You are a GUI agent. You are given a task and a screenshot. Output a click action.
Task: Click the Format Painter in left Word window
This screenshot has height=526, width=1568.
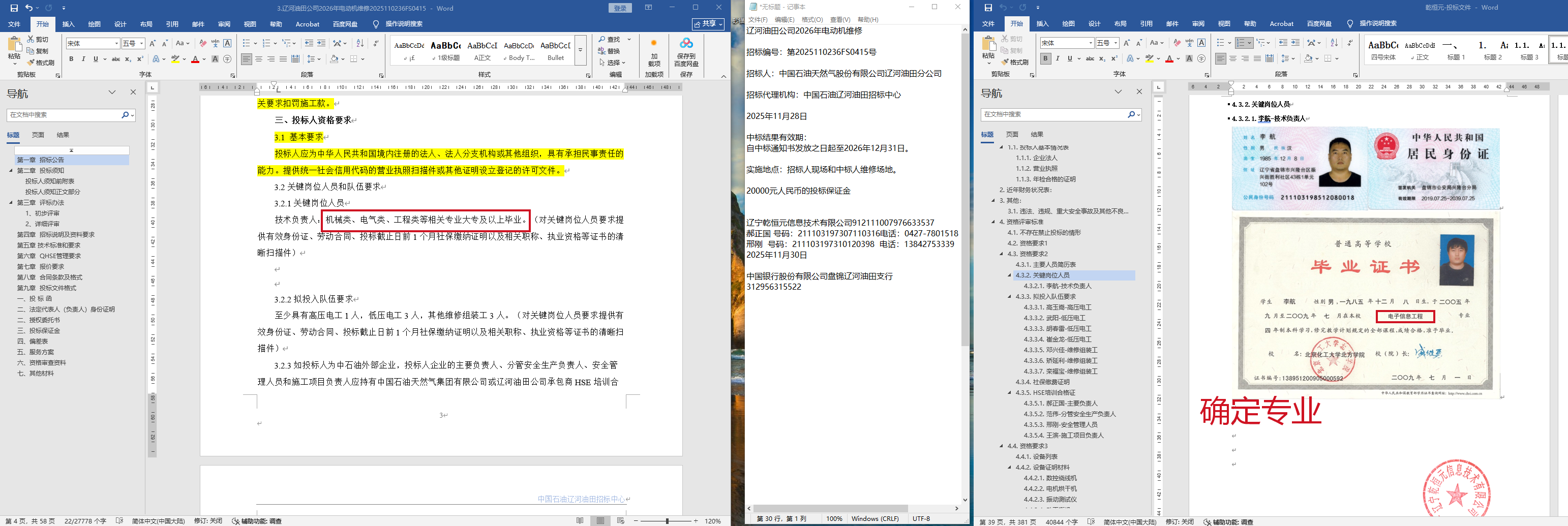[x=41, y=63]
